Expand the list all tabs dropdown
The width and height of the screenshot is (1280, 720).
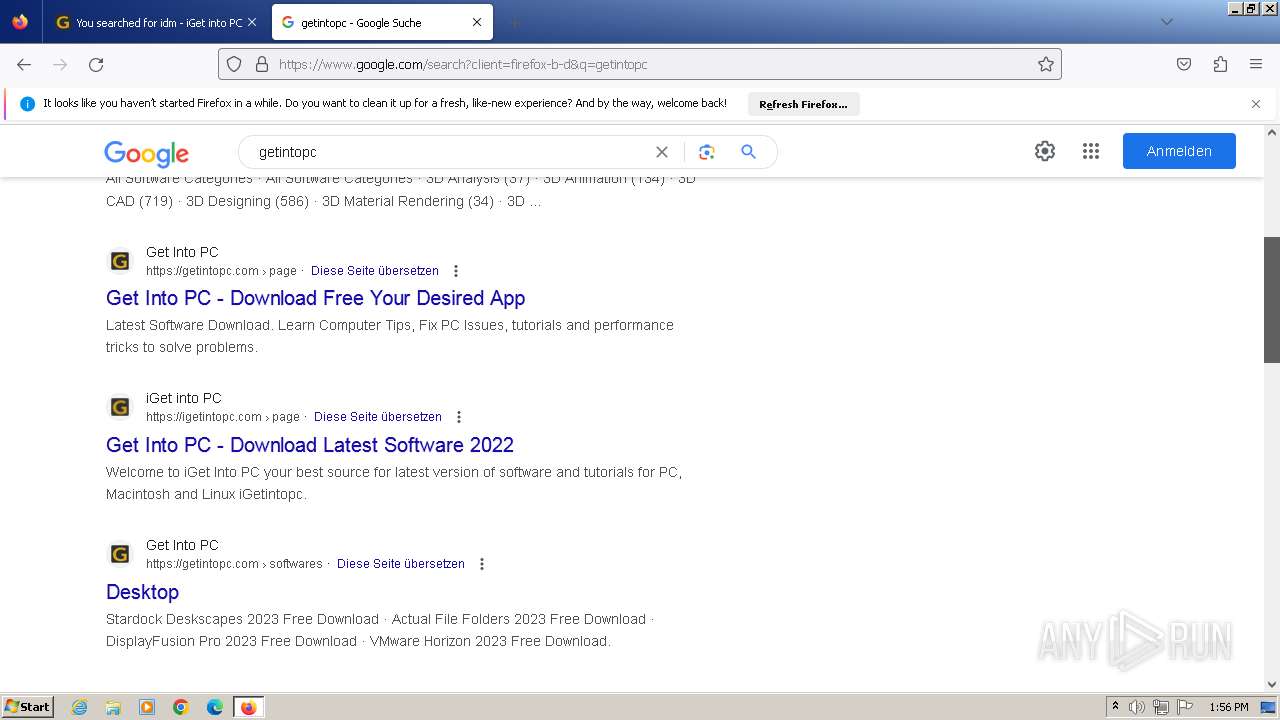(x=1166, y=22)
